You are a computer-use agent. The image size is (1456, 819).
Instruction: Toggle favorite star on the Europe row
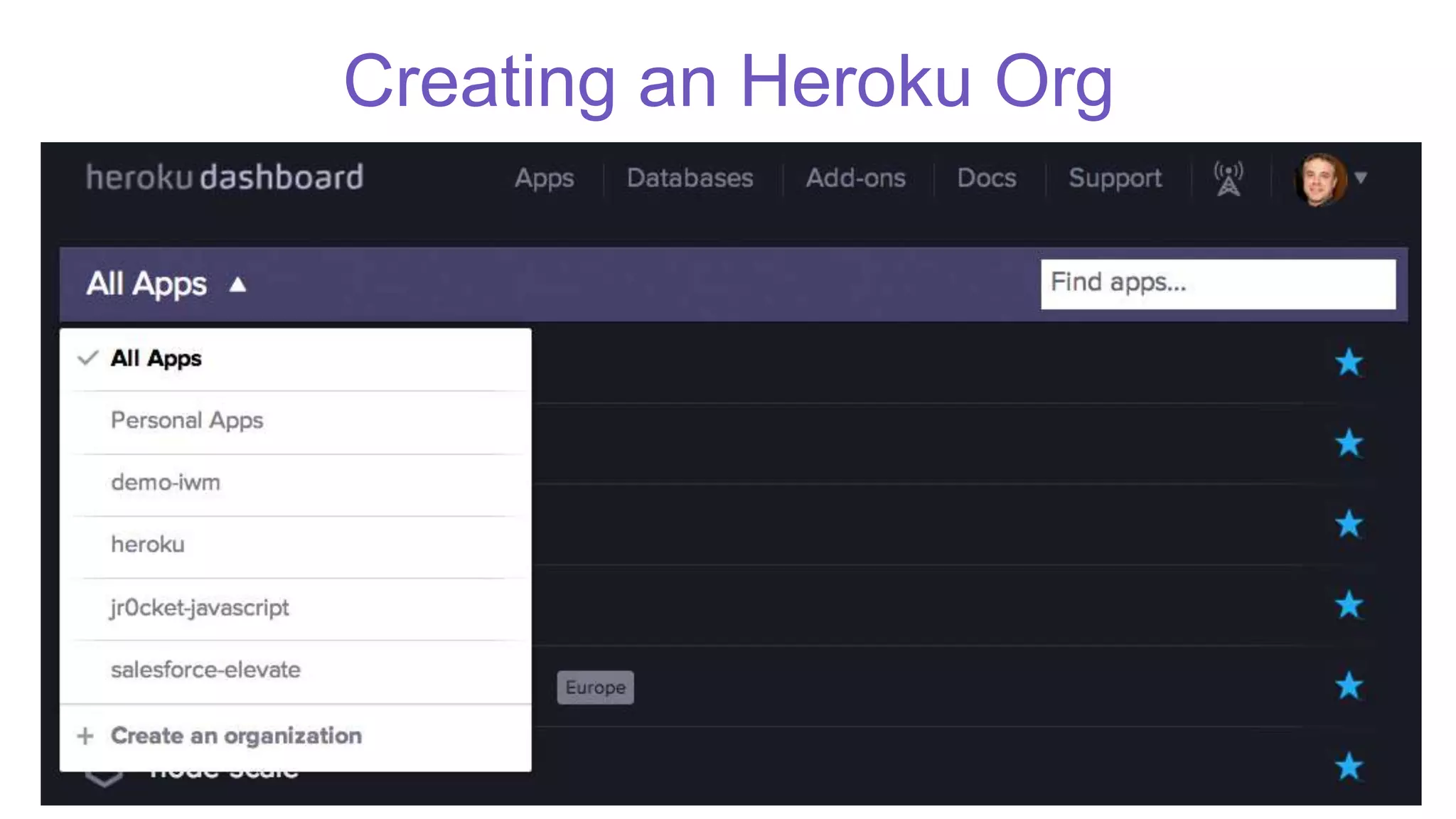[1349, 686]
